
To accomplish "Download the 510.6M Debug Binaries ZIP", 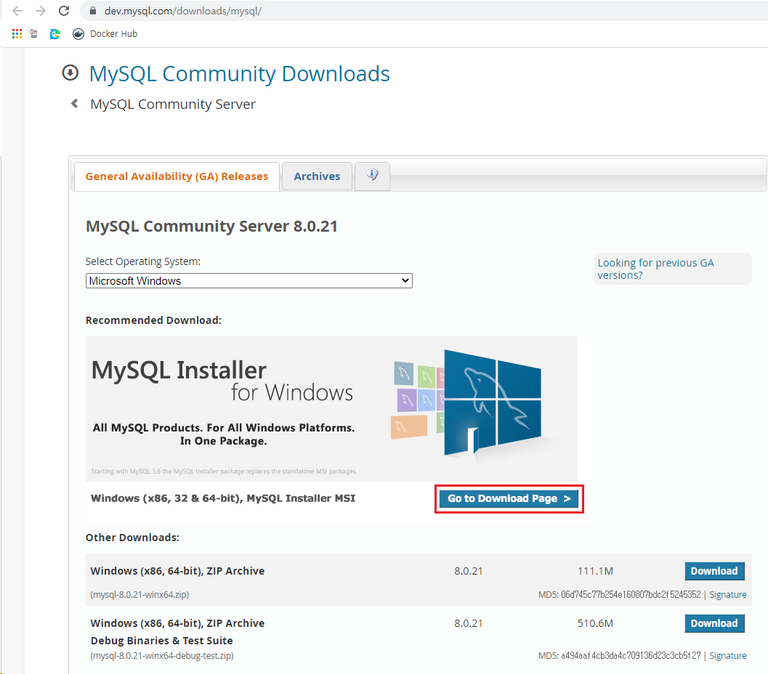I will (x=714, y=624).
